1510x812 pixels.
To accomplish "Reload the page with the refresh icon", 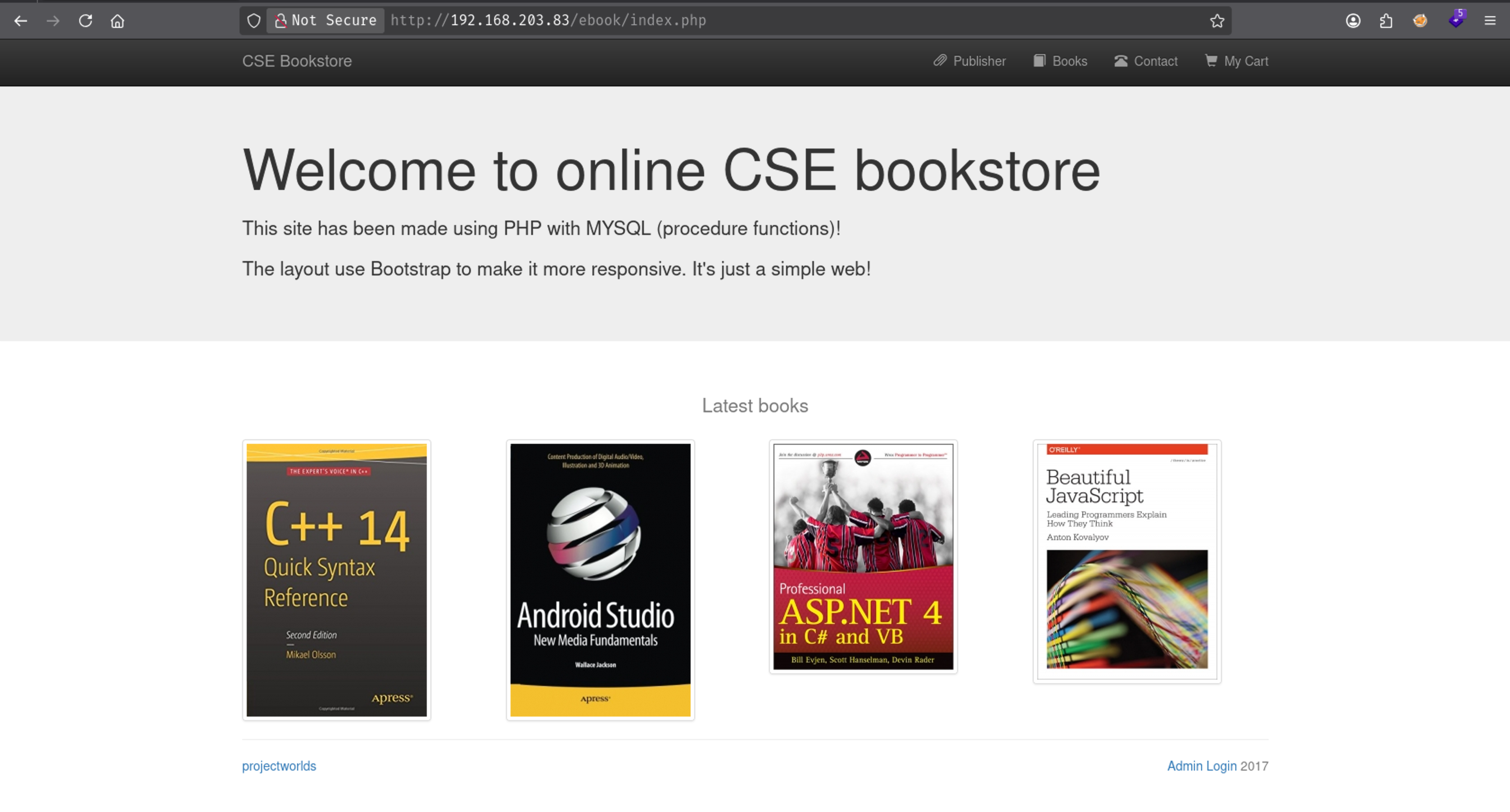I will click(86, 21).
